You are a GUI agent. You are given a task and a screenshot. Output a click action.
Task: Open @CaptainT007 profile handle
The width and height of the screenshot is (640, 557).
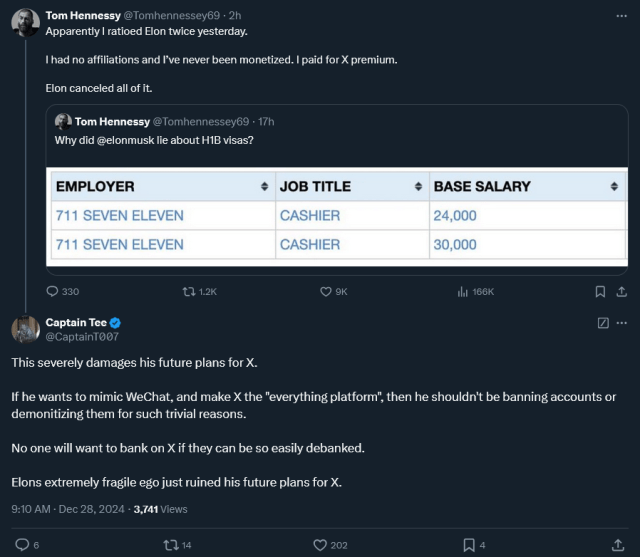click(x=82, y=337)
